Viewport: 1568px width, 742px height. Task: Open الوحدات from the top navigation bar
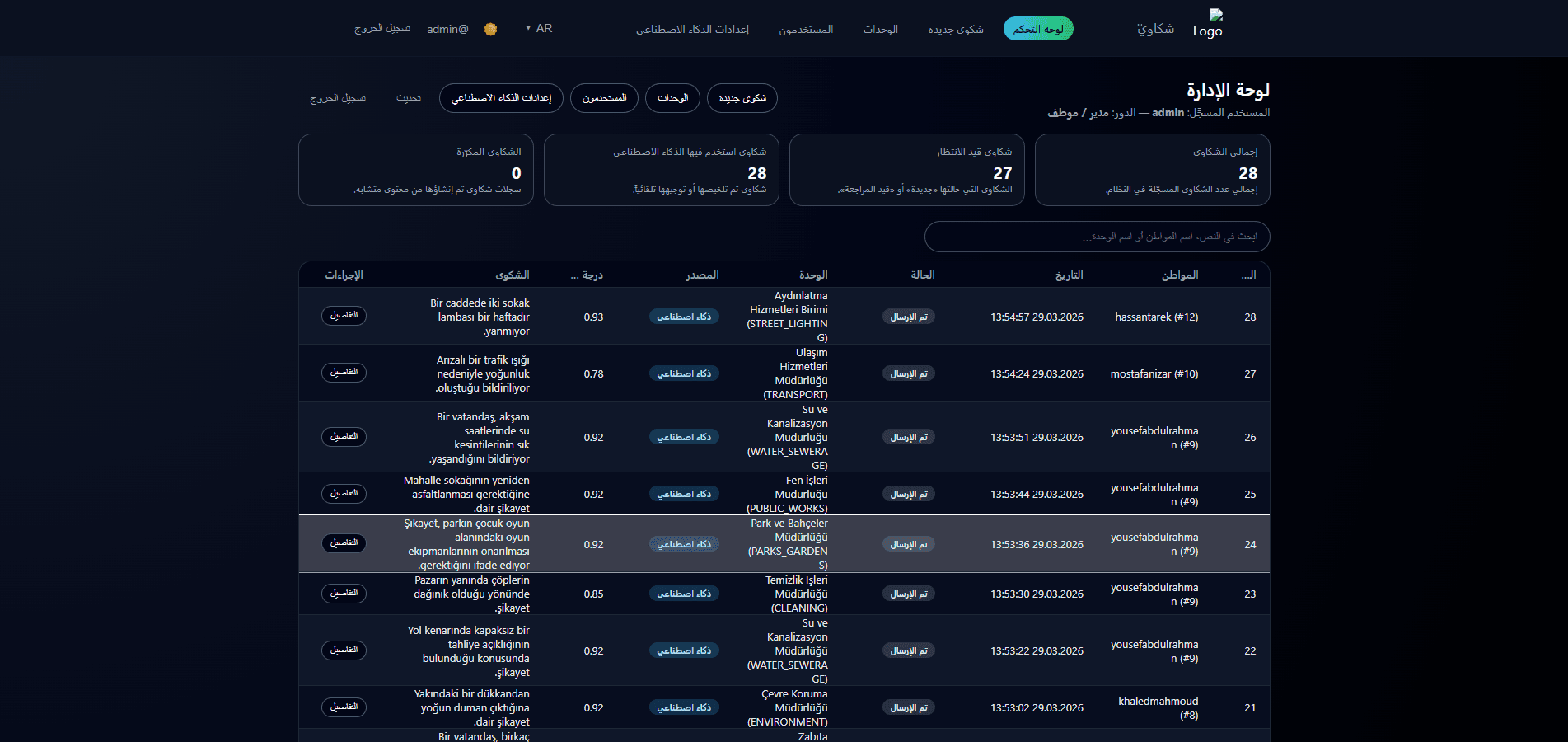(x=881, y=30)
